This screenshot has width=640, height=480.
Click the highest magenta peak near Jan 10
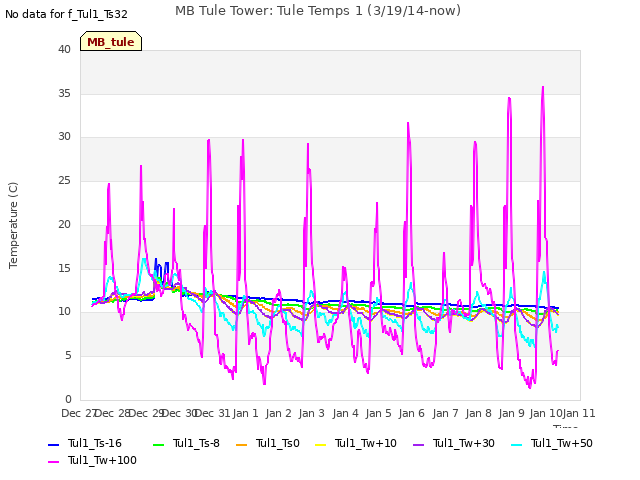point(543,87)
